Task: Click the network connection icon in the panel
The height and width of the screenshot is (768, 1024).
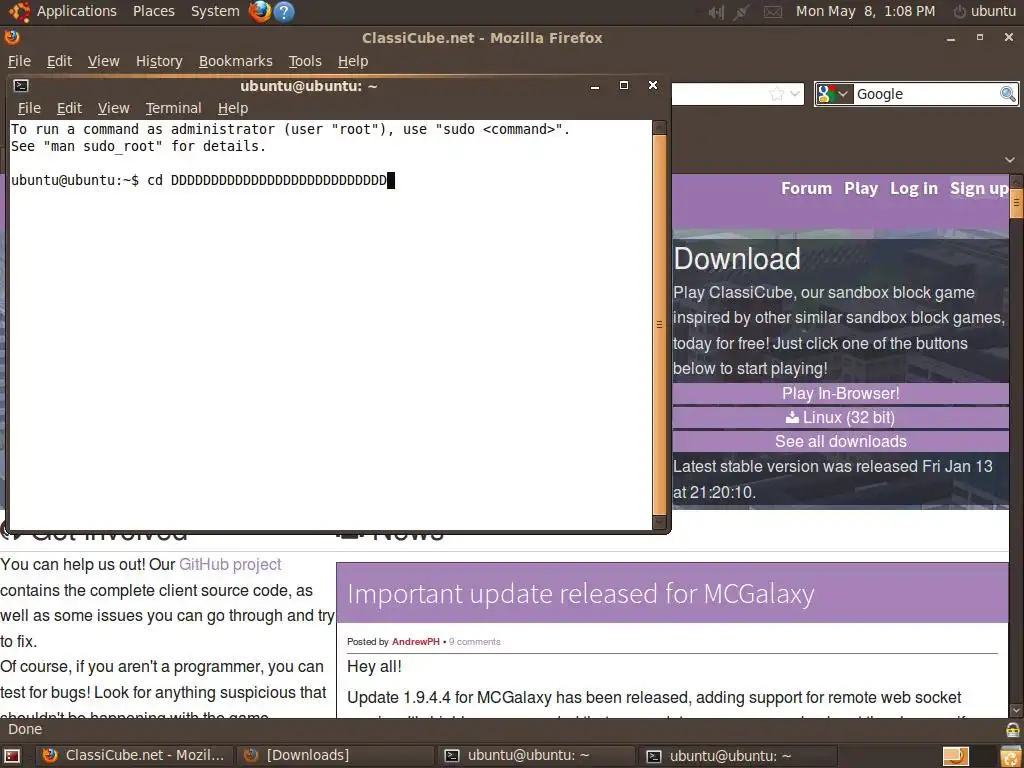Action: [x=741, y=12]
